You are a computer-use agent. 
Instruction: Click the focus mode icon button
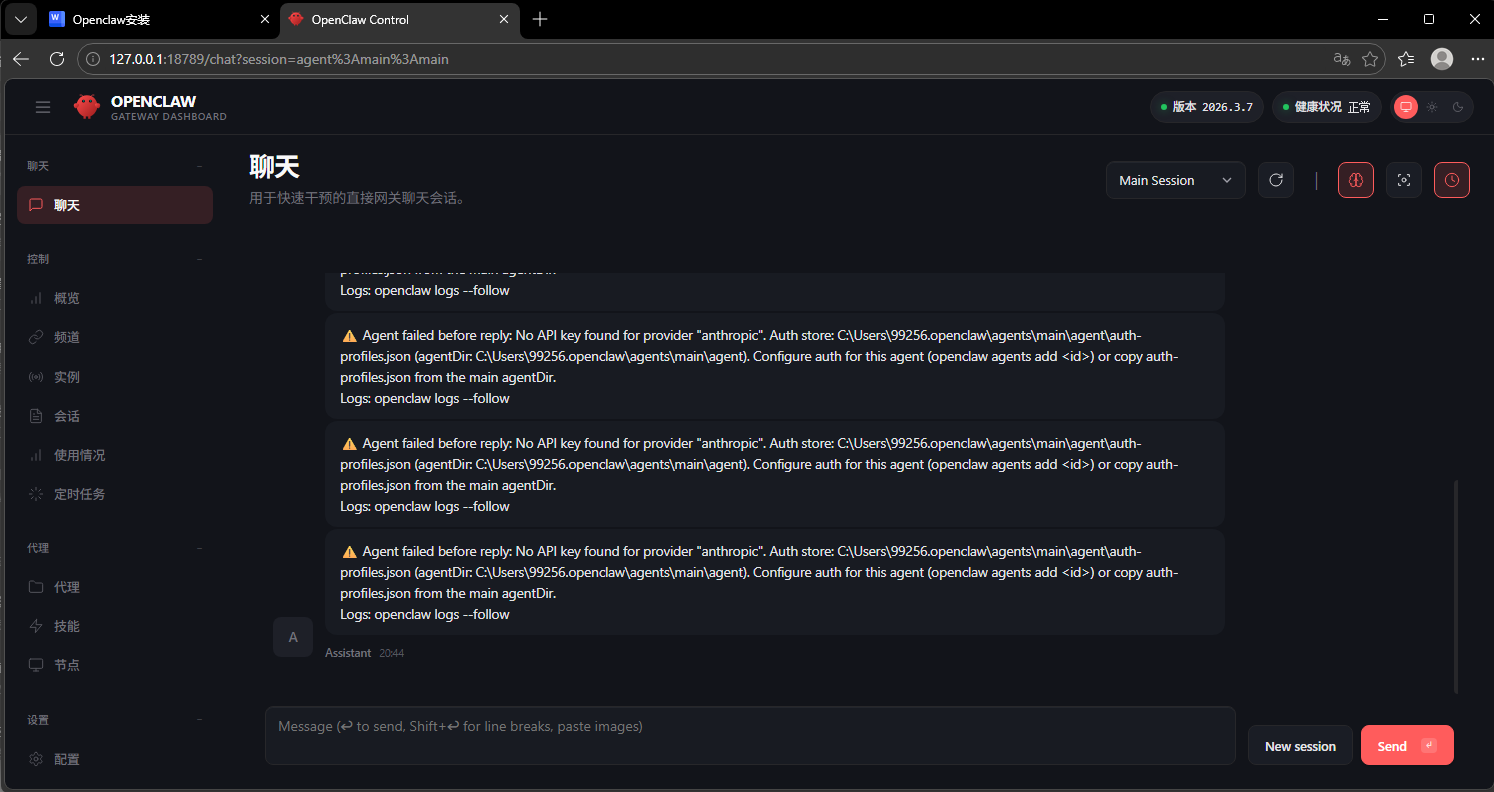click(1404, 180)
